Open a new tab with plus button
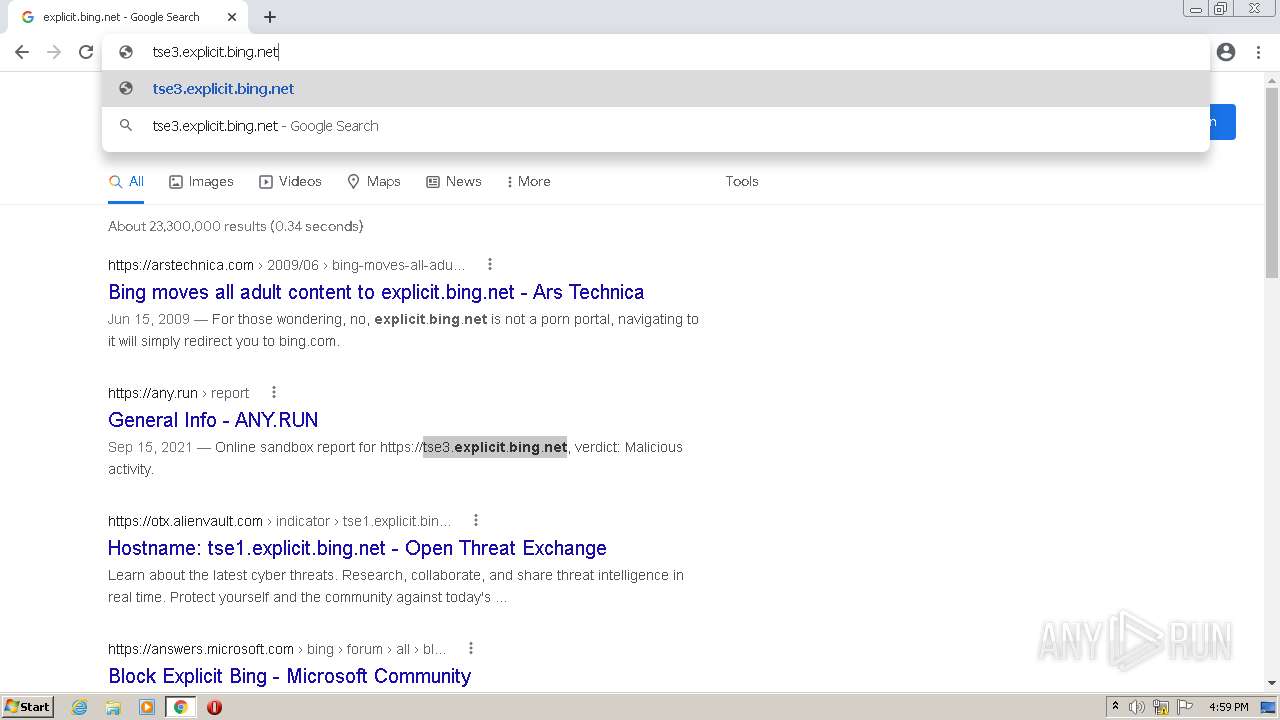Viewport: 1280px width, 720px height. point(270,17)
